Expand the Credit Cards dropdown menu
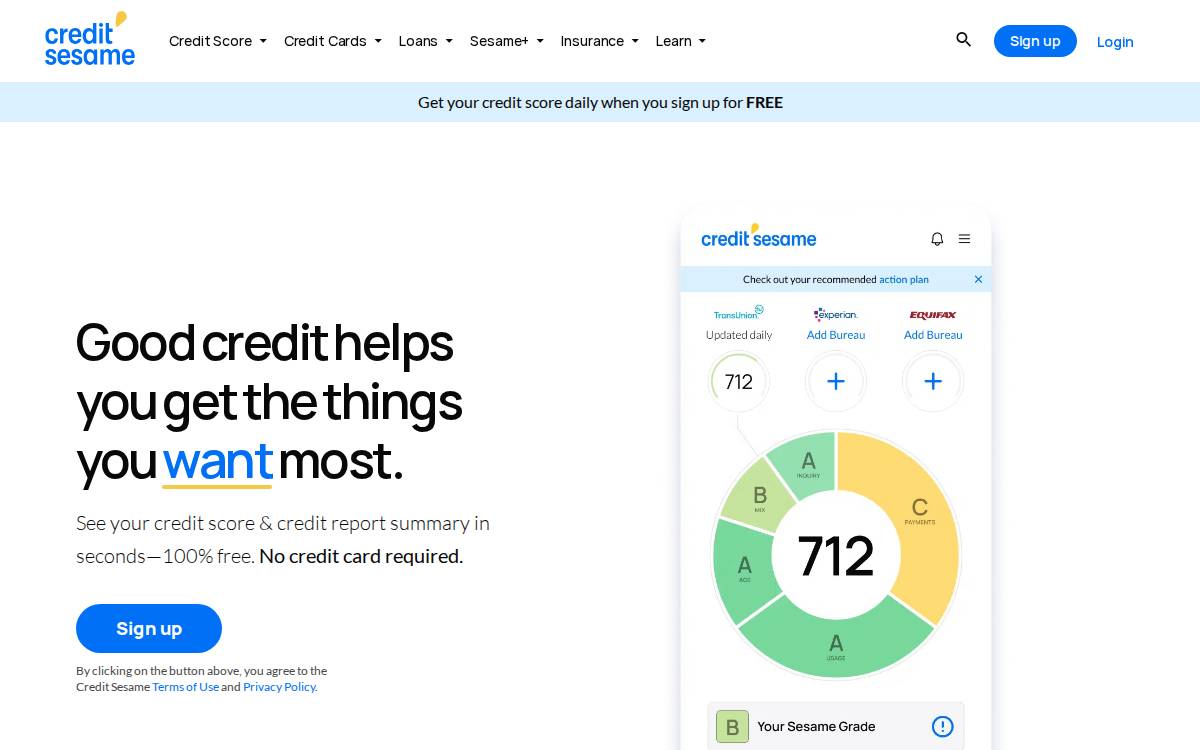Viewport: 1200px width, 750px height. click(333, 41)
